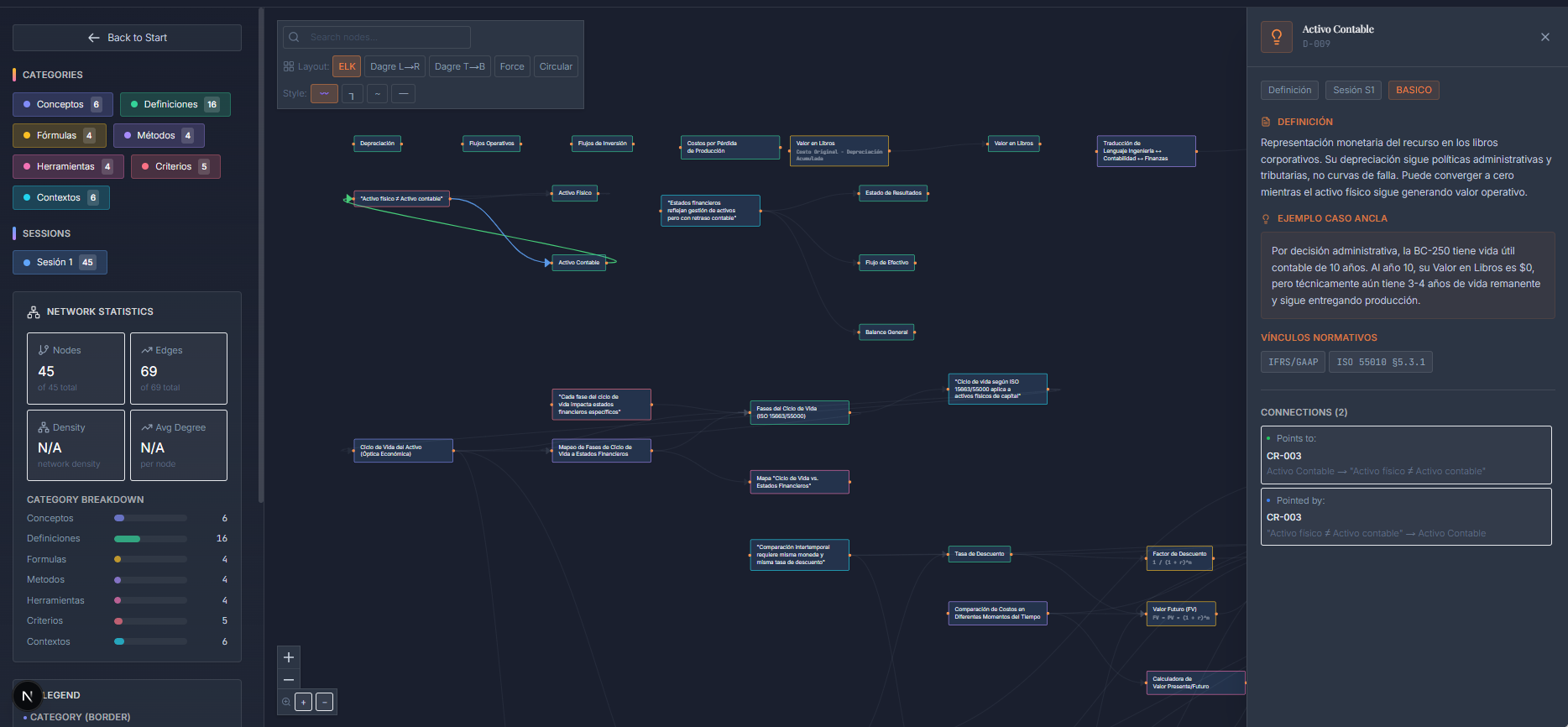This screenshot has width=1568, height=727.
Task: Click the Search nodes input field
Action: [377, 37]
